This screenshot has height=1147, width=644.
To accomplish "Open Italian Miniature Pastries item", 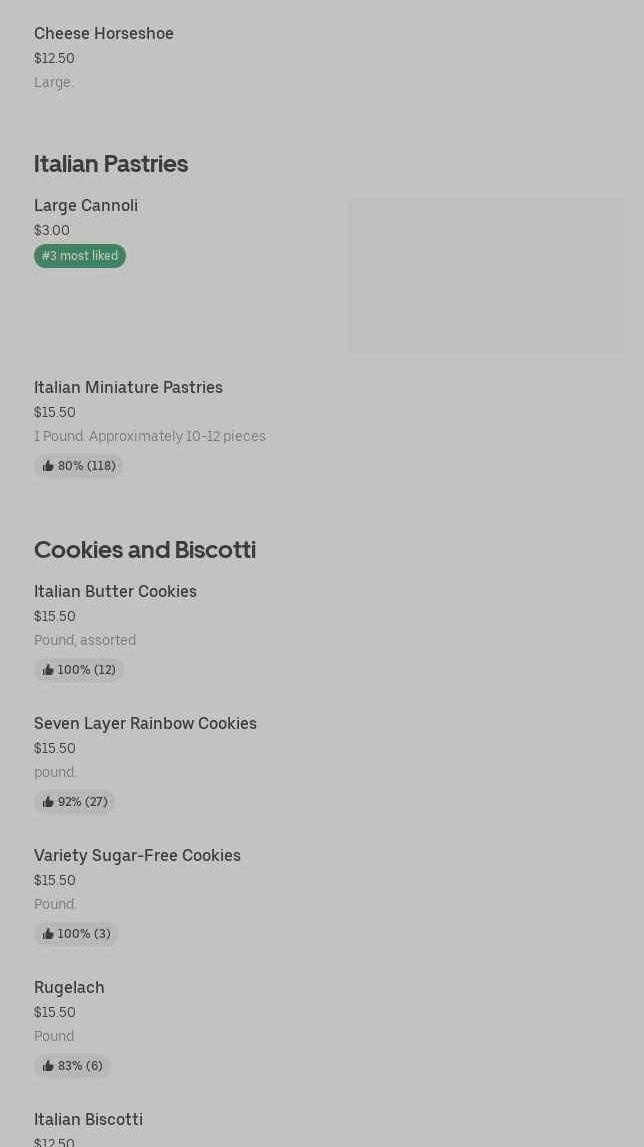I will click(128, 387).
